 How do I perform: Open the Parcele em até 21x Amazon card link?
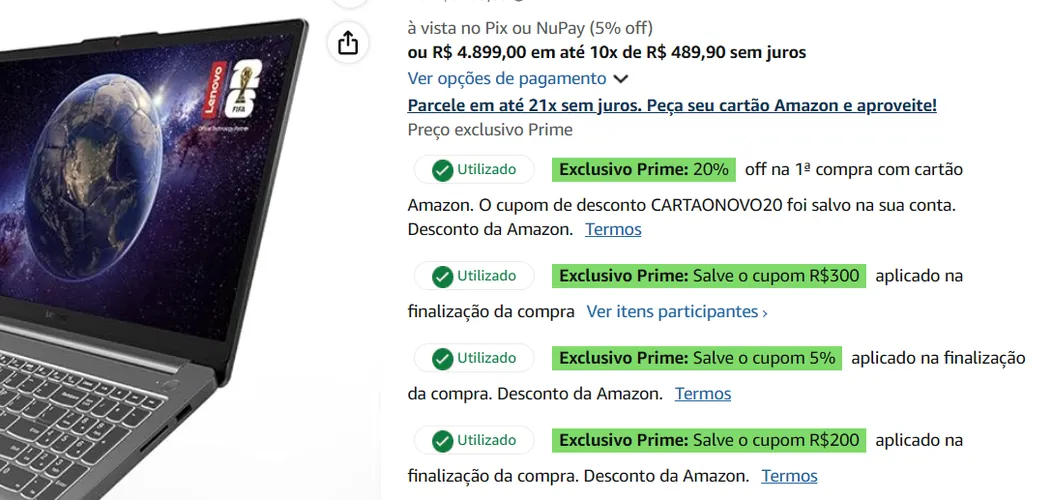pyautogui.click(x=672, y=105)
